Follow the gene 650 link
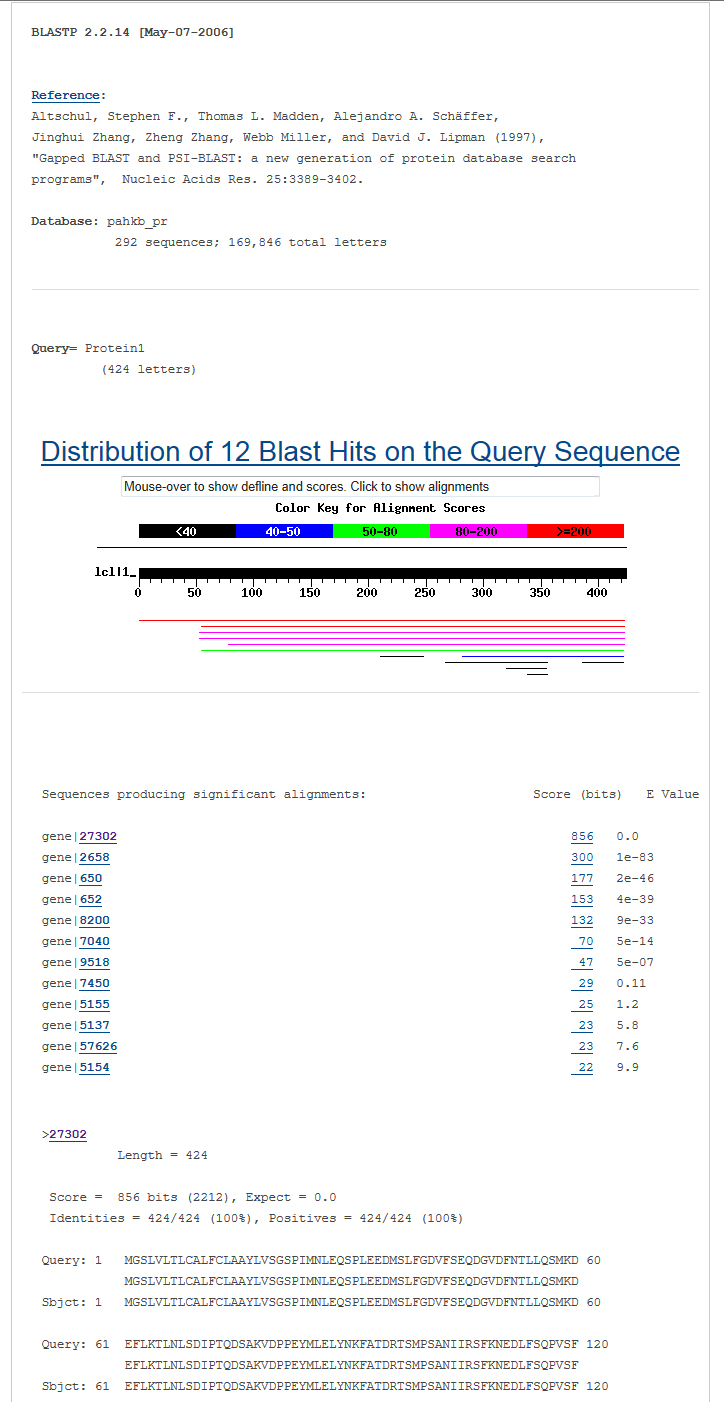Screen dimensions: 724x1402 point(91,879)
